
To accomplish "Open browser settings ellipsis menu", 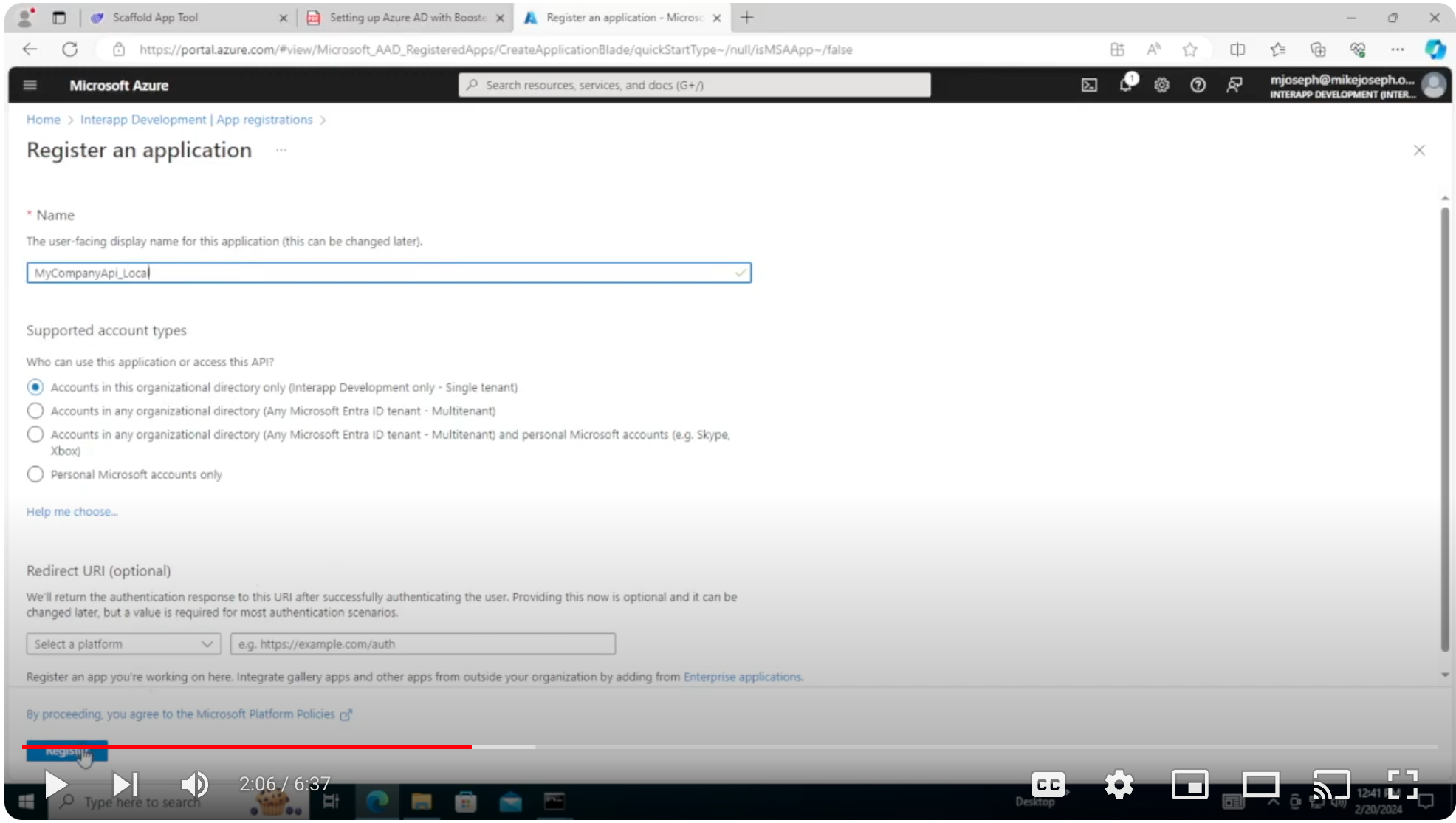I will point(1397,49).
